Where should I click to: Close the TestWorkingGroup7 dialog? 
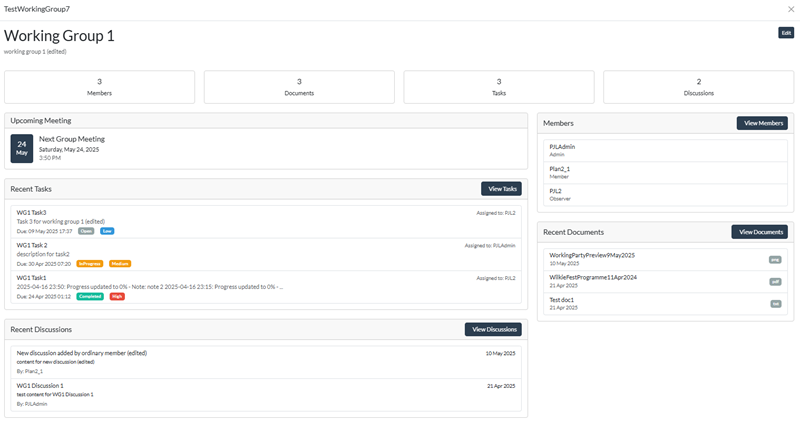point(791,9)
